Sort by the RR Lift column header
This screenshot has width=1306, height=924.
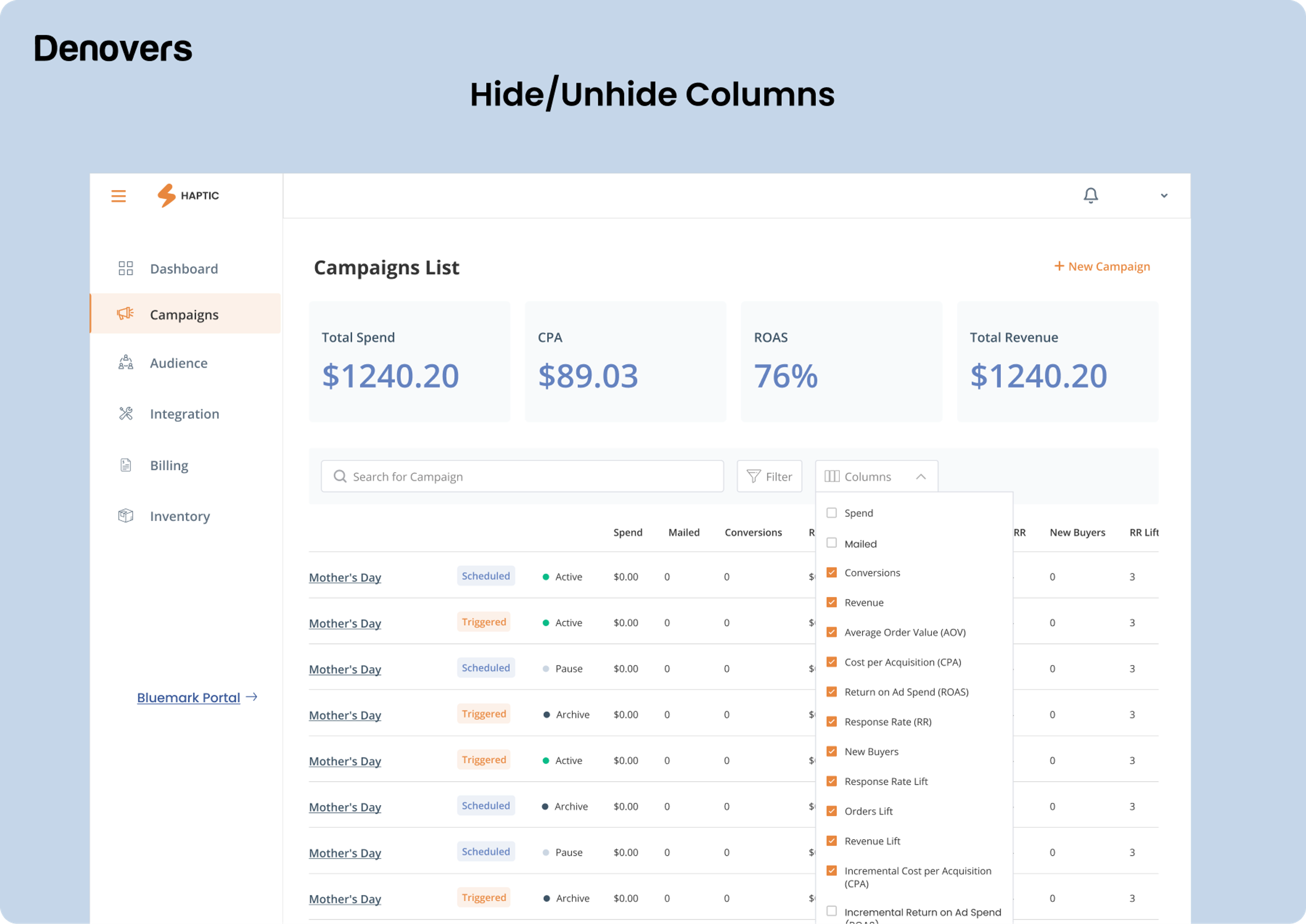pos(1144,533)
